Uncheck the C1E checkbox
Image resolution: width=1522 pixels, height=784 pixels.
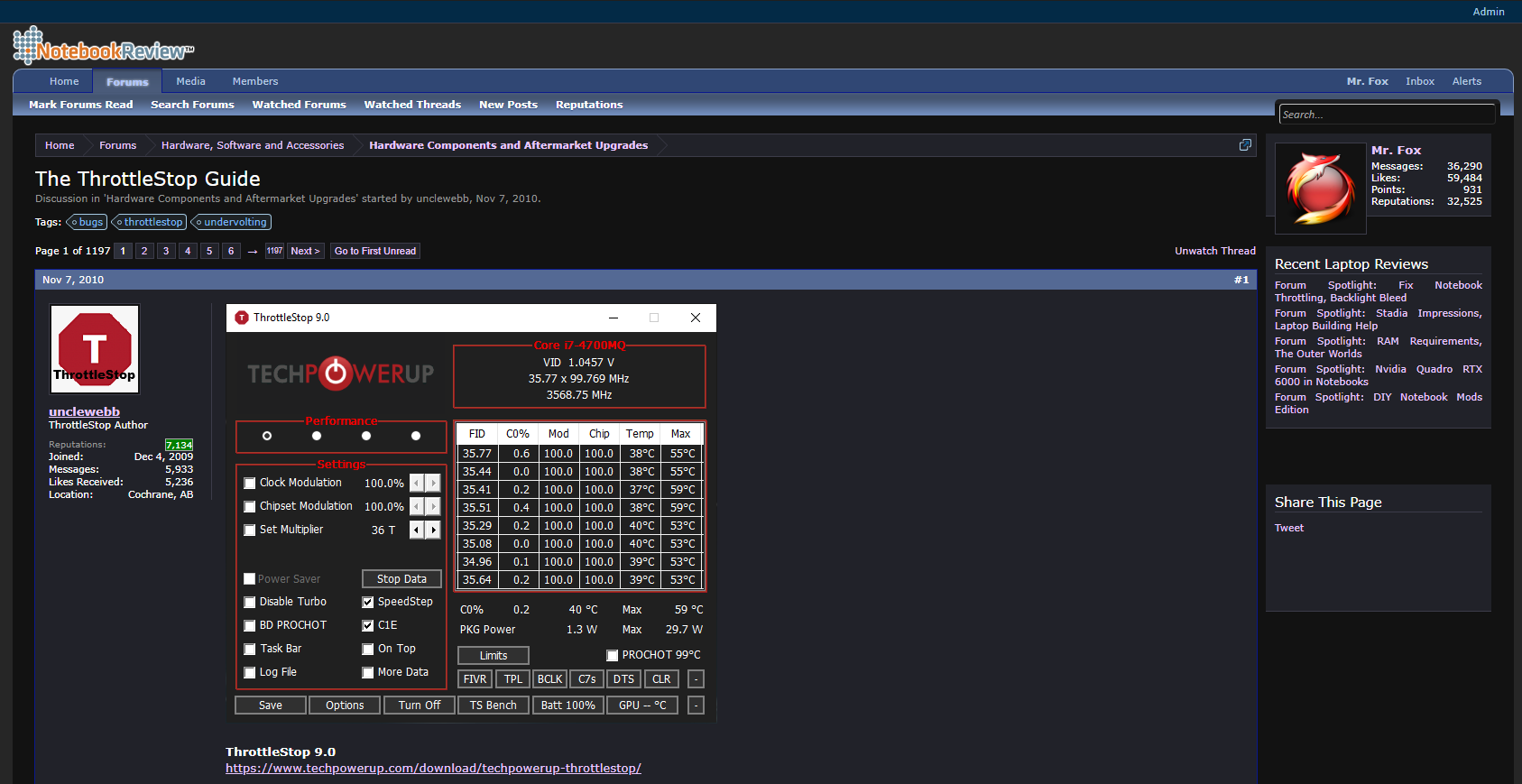pos(368,626)
